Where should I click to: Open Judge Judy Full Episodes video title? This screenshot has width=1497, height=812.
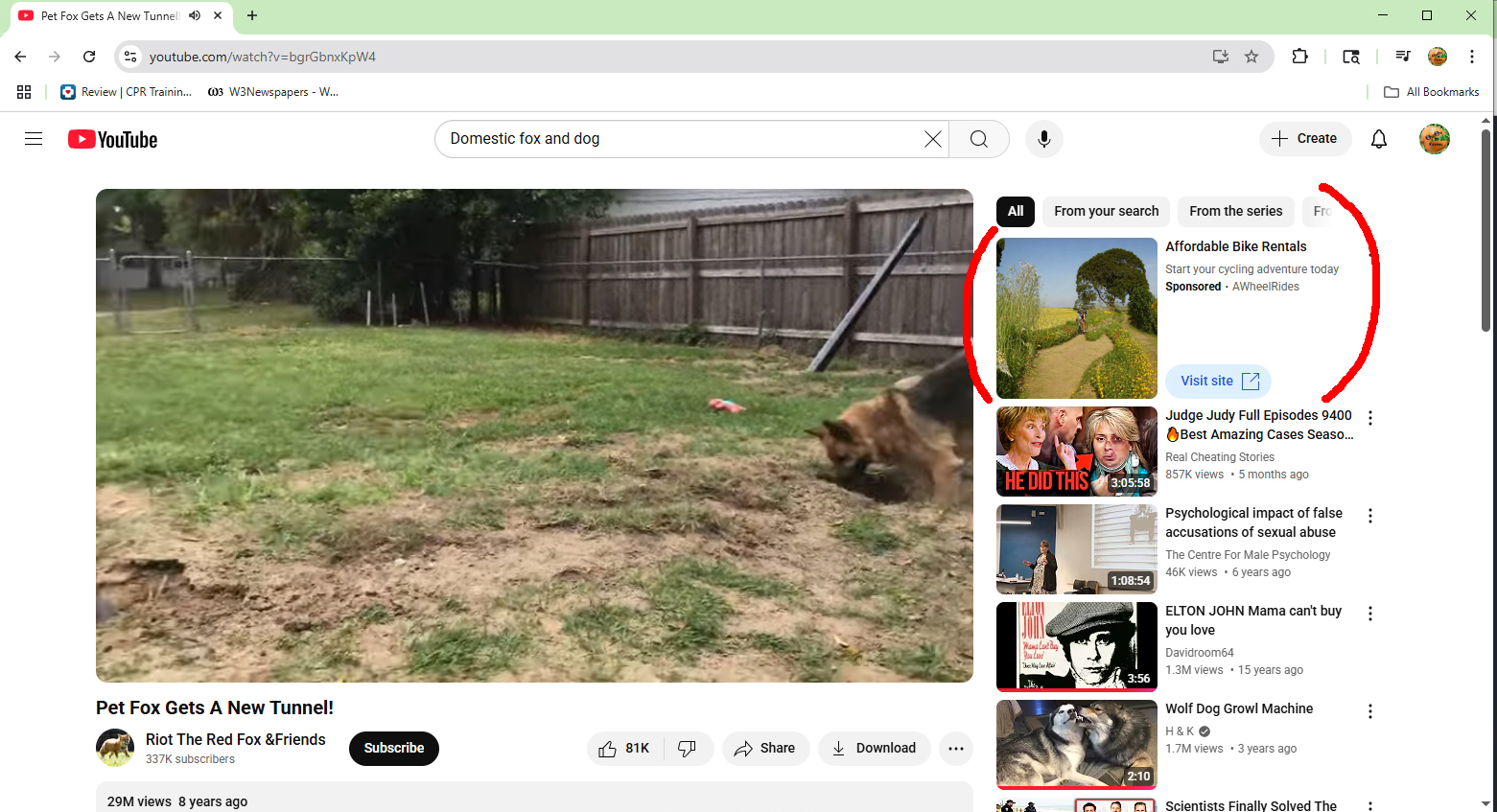(1259, 425)
